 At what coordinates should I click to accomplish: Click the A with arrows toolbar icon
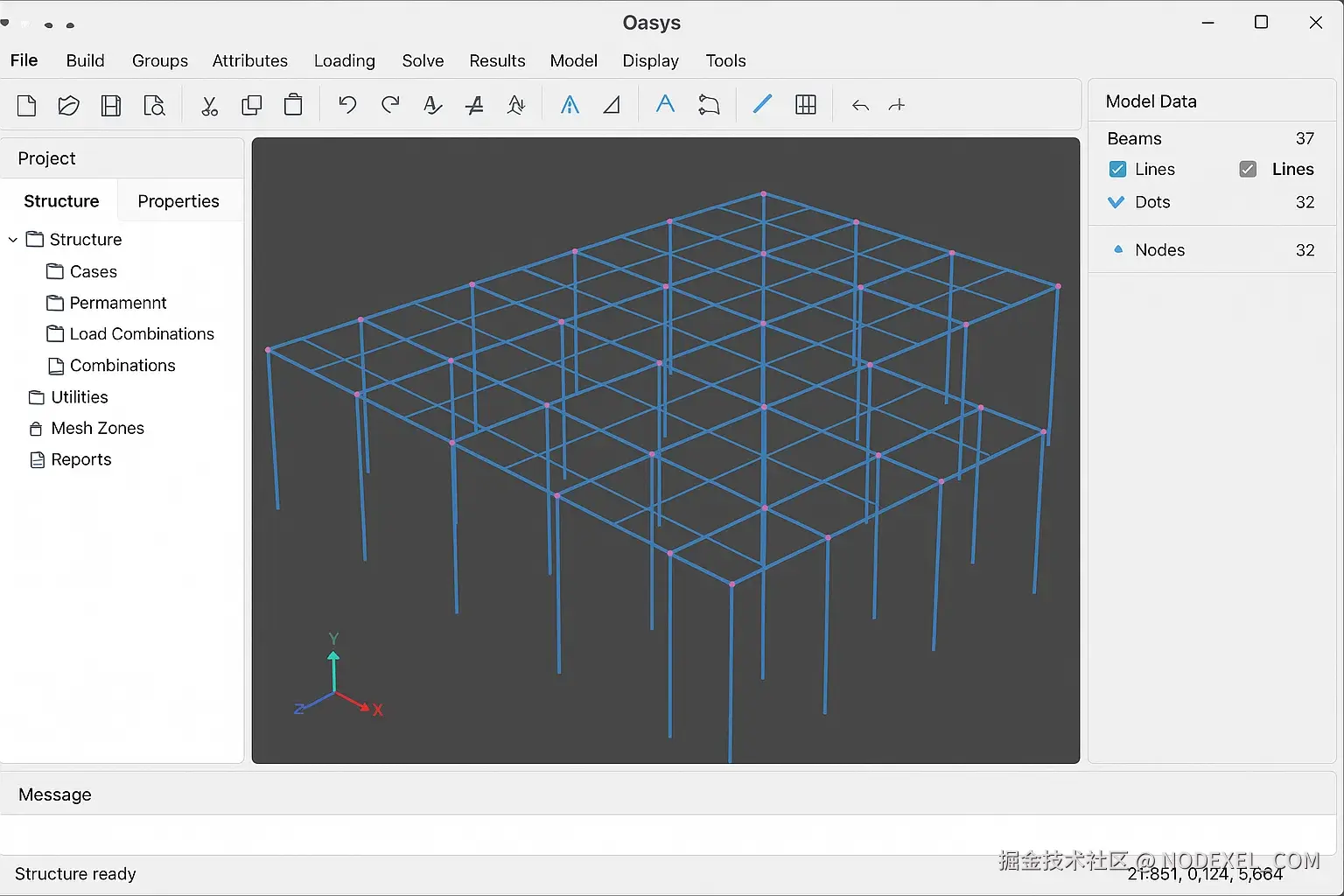click(x=516, y=105)
